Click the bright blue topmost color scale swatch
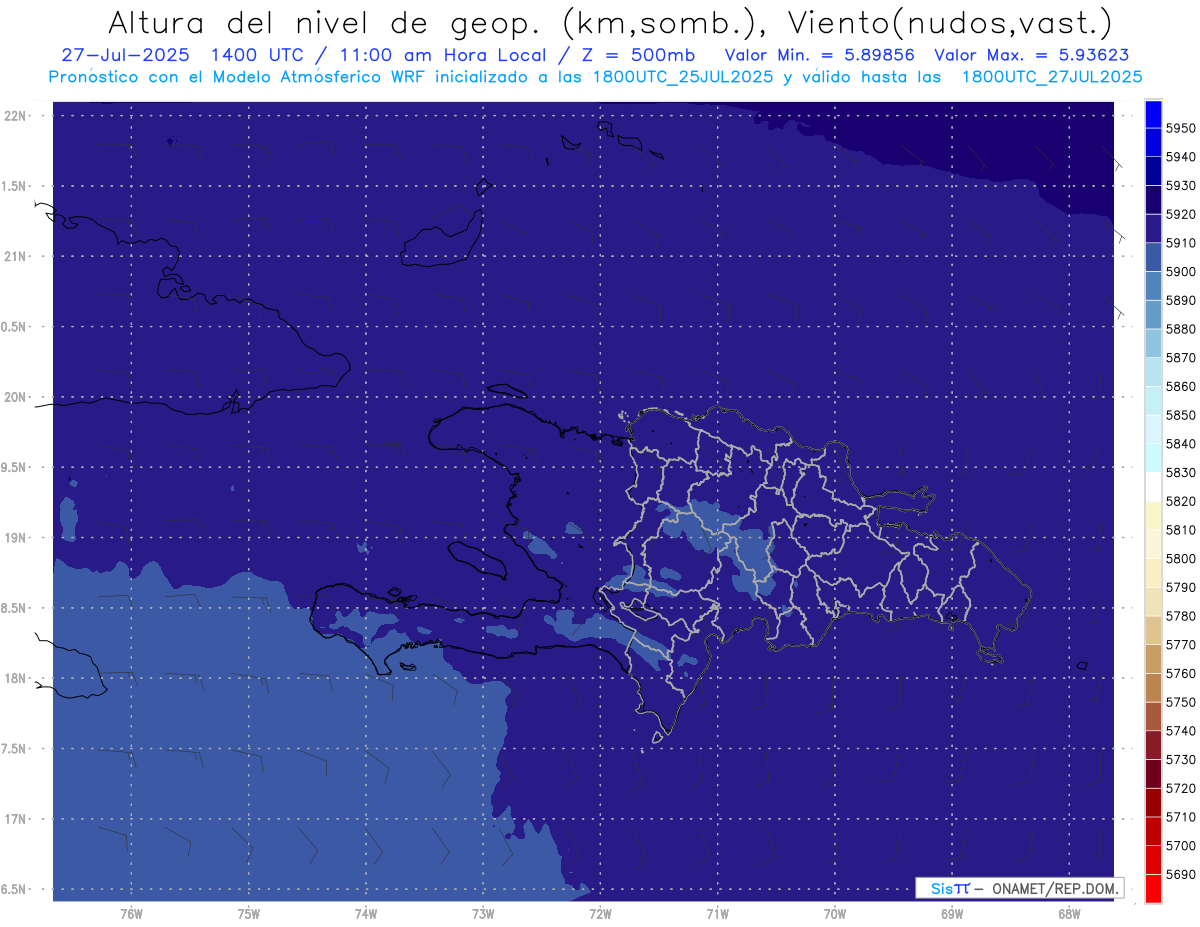Image resolution: width=1200 pixels, height=927 pixels. (x=1153, y=114)
